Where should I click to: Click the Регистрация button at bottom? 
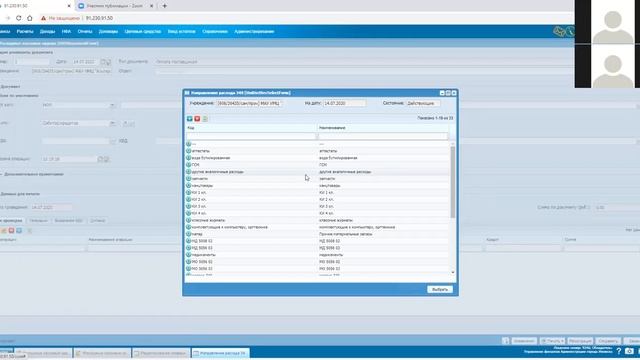(580, 341)
